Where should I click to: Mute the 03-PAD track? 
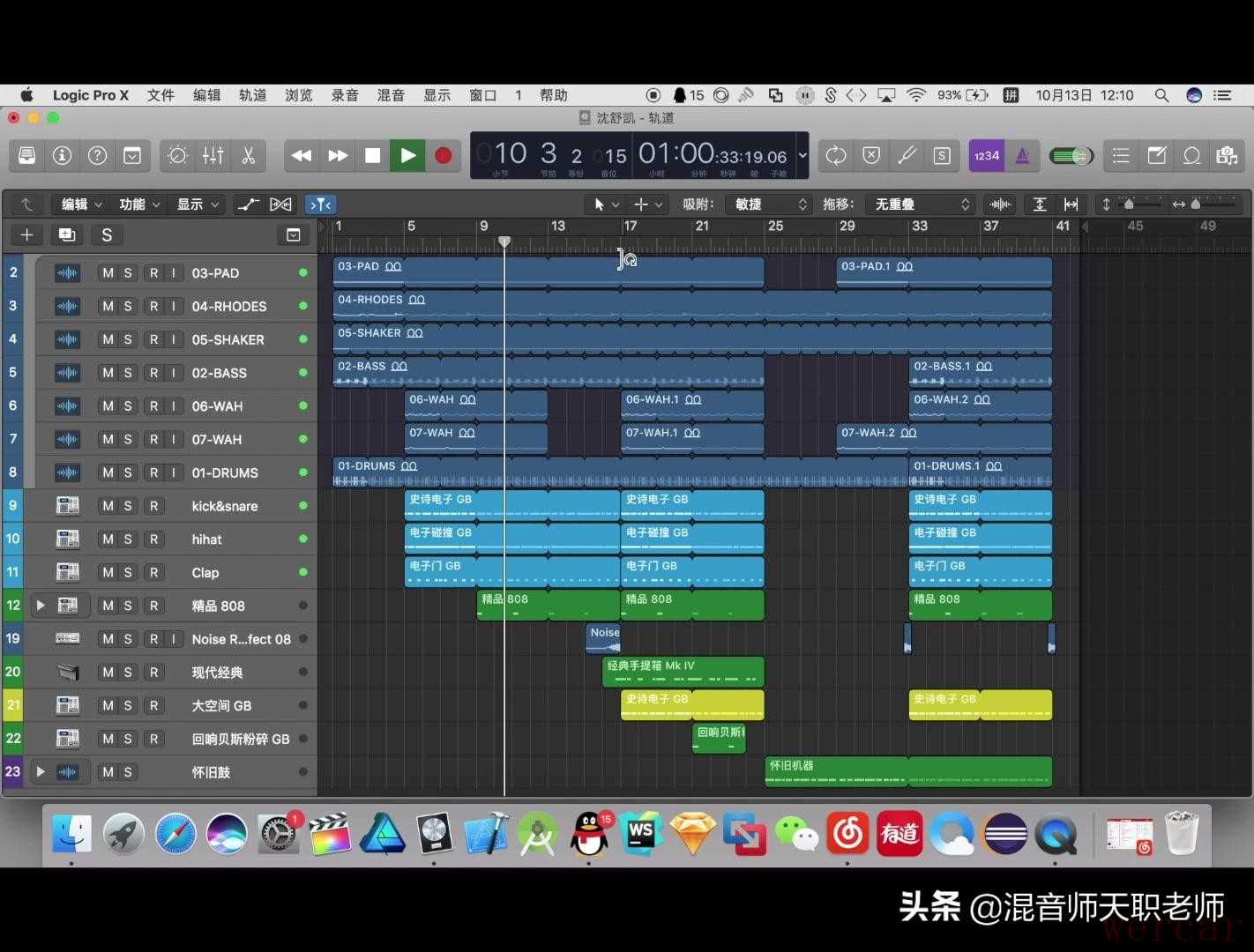pos(108,273)
